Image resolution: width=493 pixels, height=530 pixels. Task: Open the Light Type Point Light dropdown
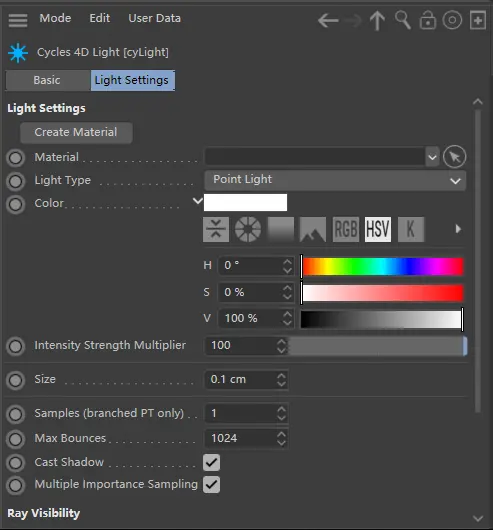tap(335, 180)
